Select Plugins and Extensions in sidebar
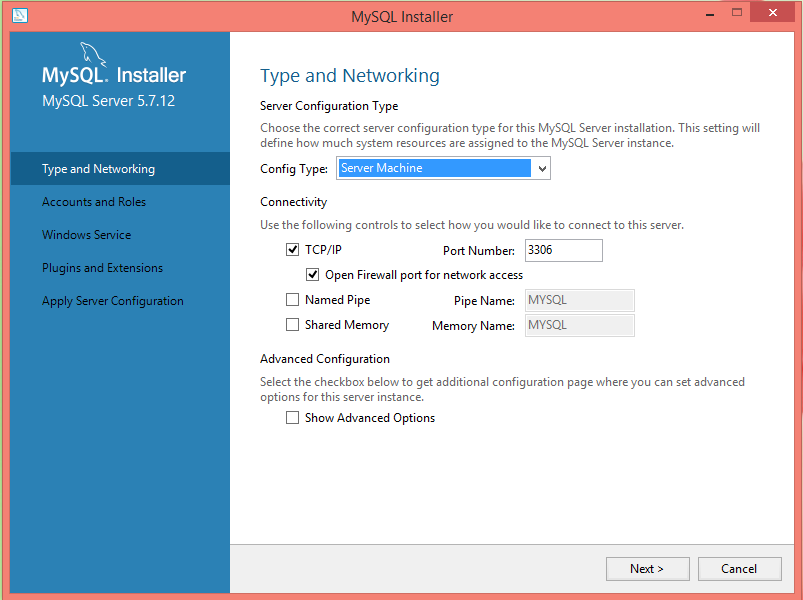The height and width of the screenshot is (600, 803). pos(102,268)
